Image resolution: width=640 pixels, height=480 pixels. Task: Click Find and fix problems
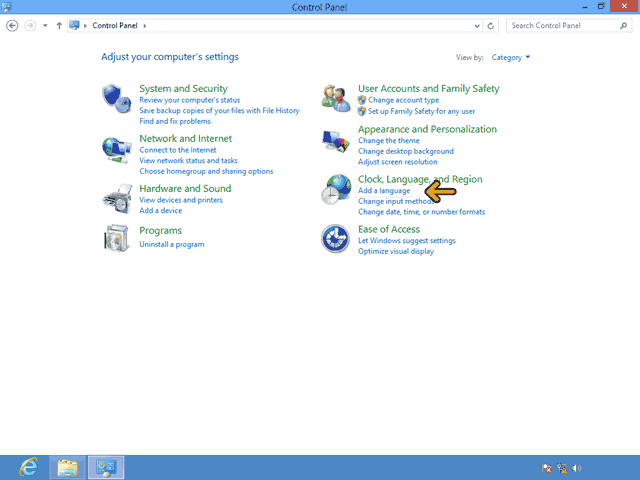coord(175,121)
